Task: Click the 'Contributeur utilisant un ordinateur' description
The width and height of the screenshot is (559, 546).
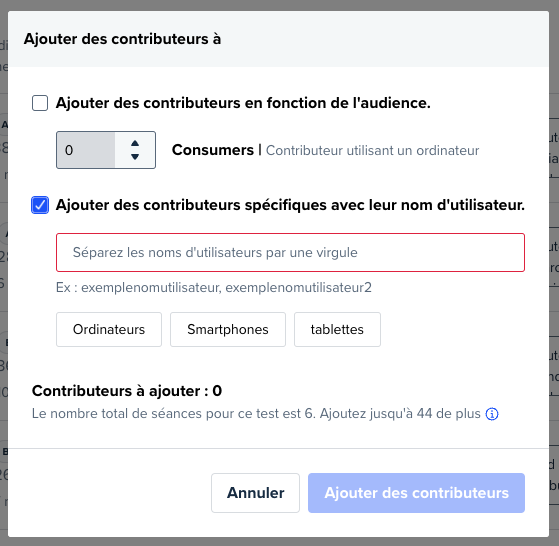Action: pyautogui.click(x=373, y=150)
